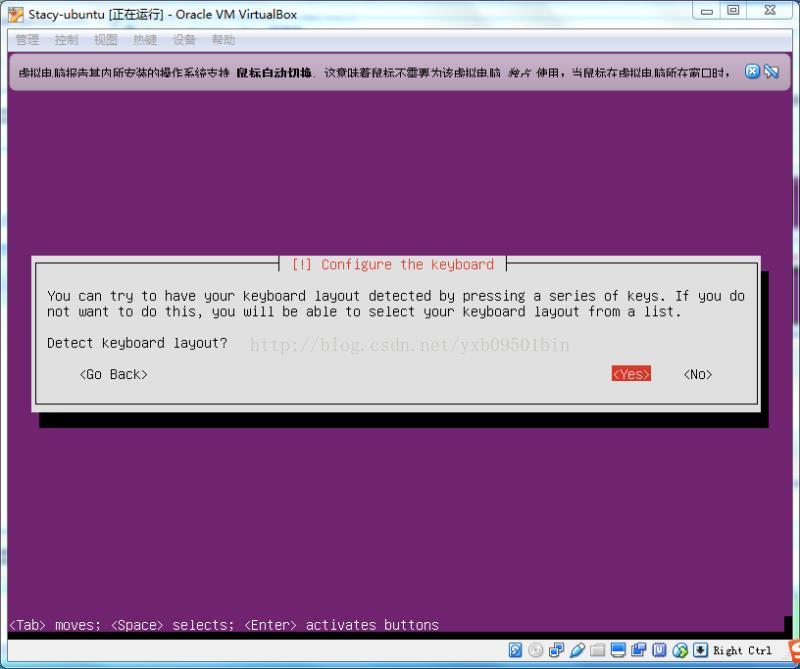Close the Stacy-ubuntu VirtualBox window
This screenshot has width=800, height=669.
(770, 11)
